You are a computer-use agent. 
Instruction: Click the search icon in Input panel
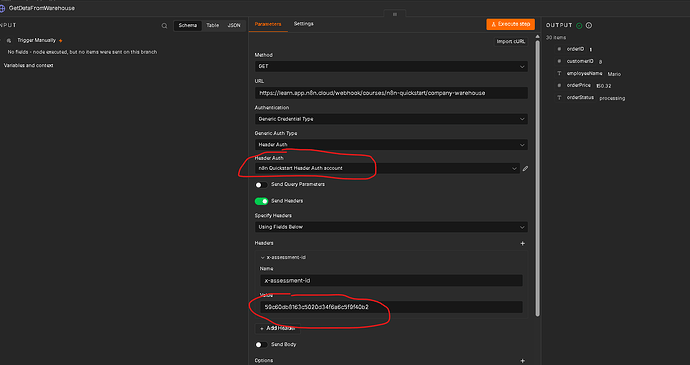(164, 26)
